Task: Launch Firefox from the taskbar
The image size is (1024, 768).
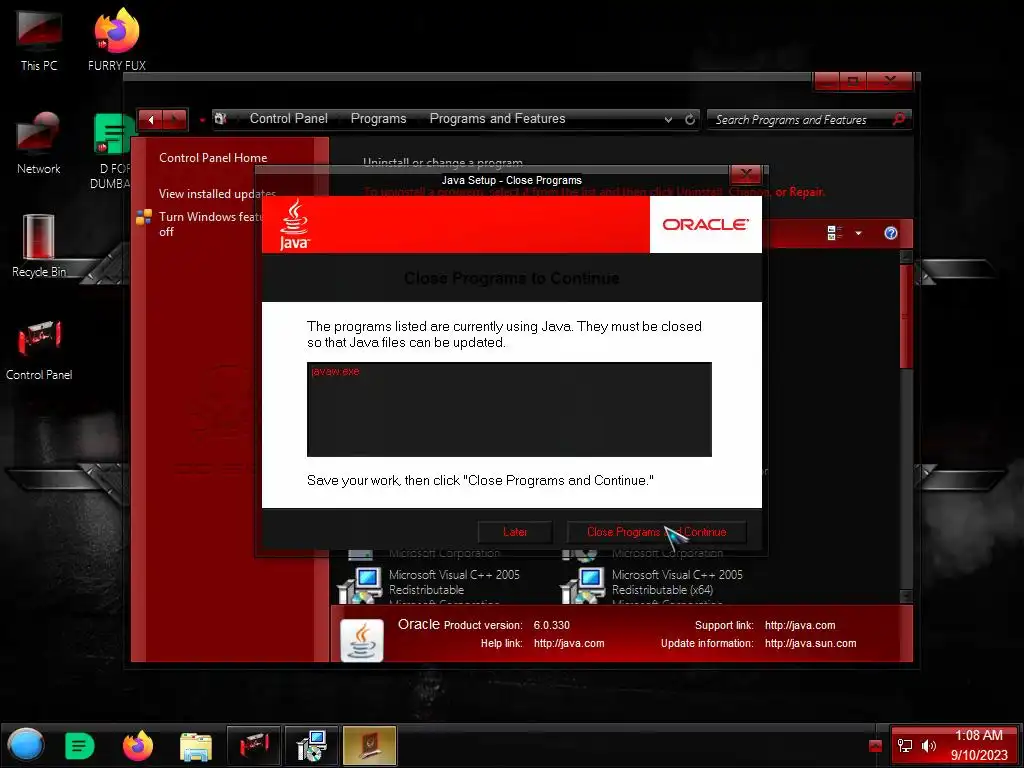Action: 138,745
